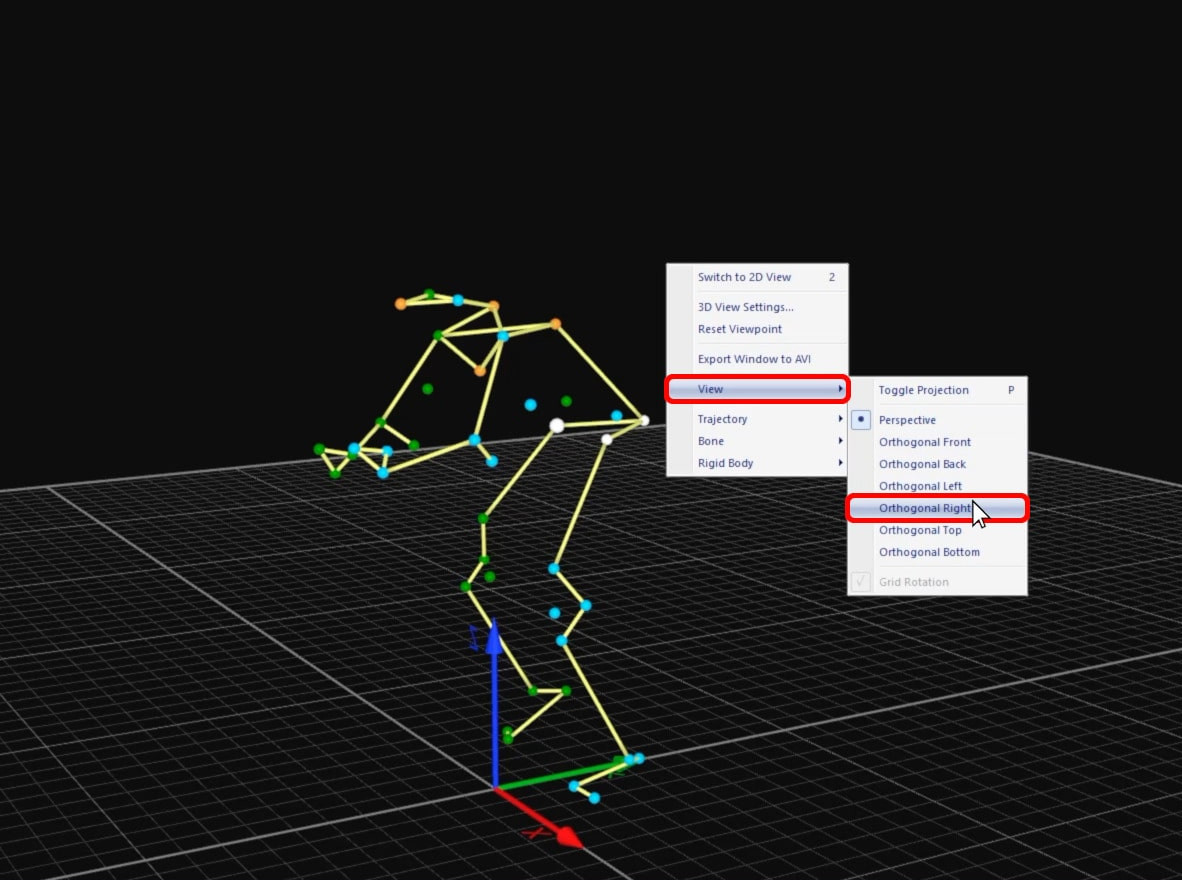The image size is (1182, 880).
Task: Choose Orthogonal Bottom view
Action: click(x=937, y=552)
